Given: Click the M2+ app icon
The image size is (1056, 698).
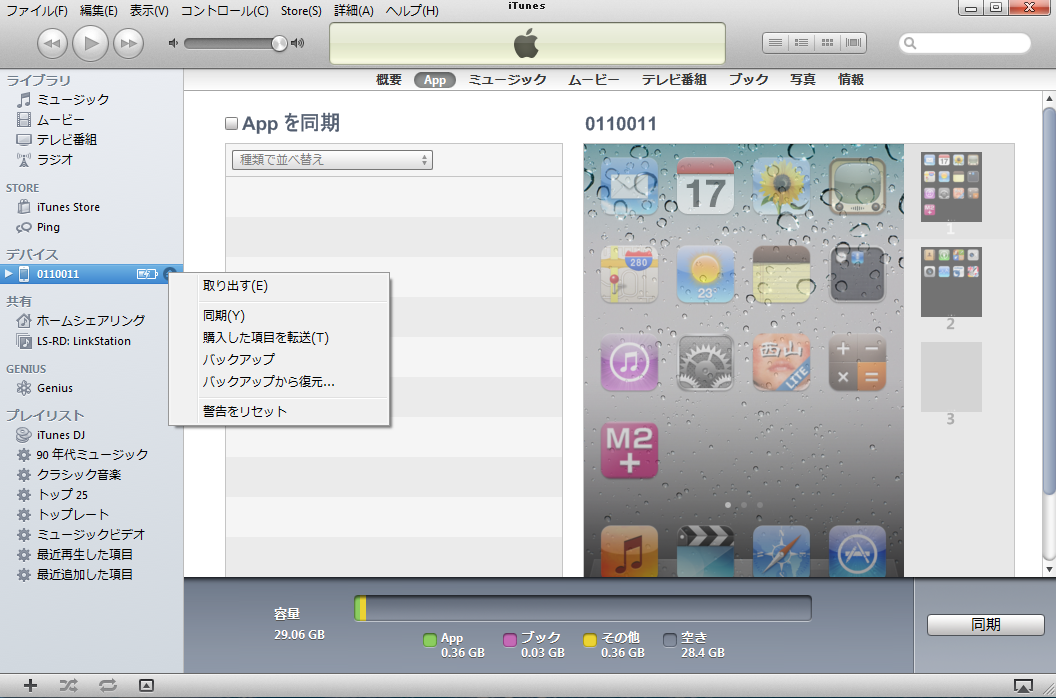Looking at the screenshot, I should [x=629, y=450].
